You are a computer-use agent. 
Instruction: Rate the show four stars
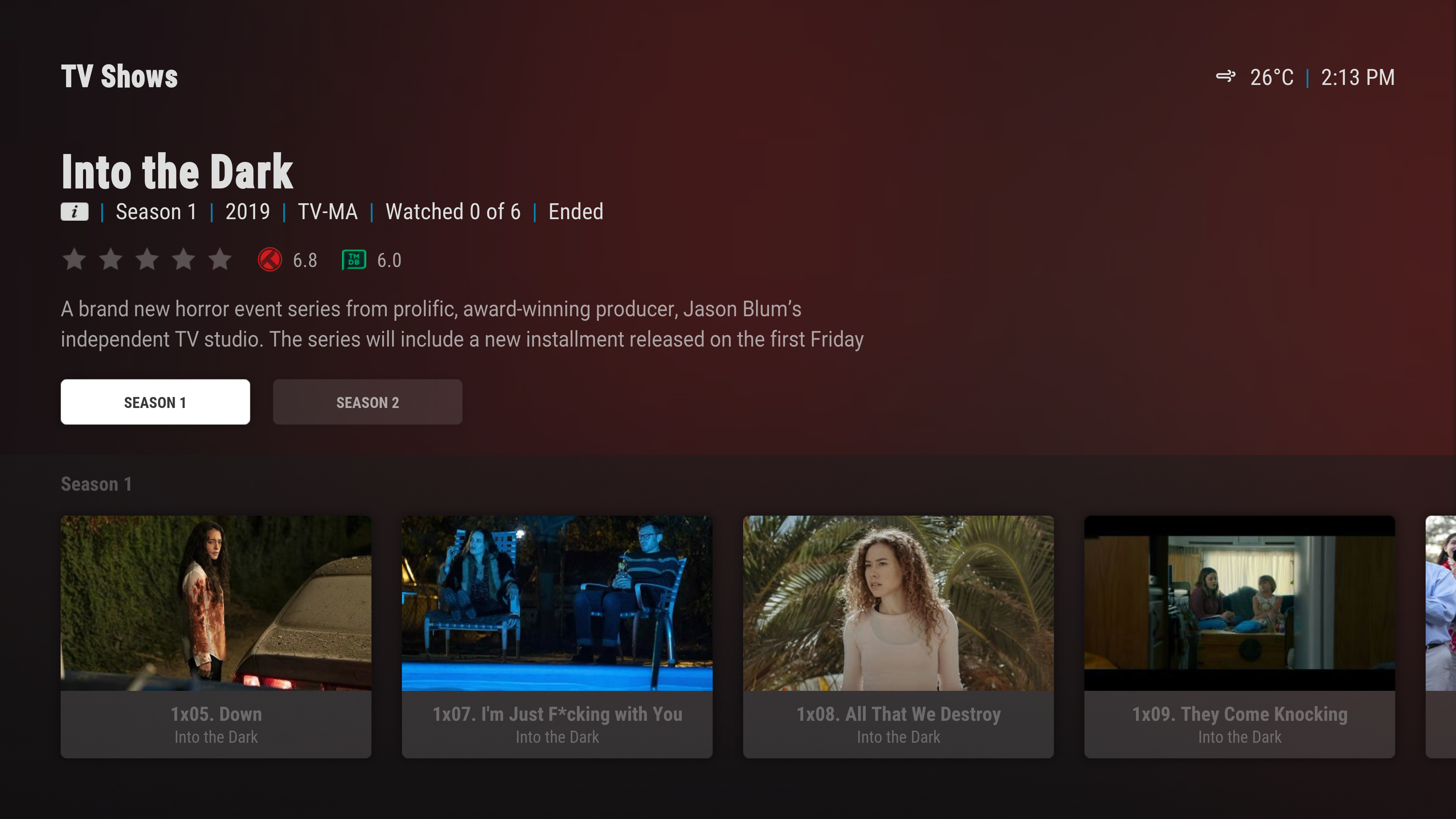click(184, 259)
